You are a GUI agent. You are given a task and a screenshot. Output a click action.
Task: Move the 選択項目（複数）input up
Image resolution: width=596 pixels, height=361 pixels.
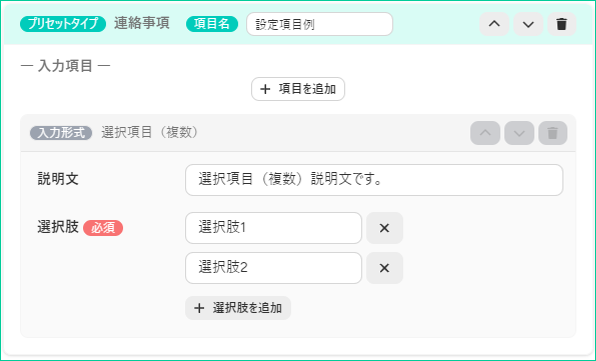[x=485, y=133]
